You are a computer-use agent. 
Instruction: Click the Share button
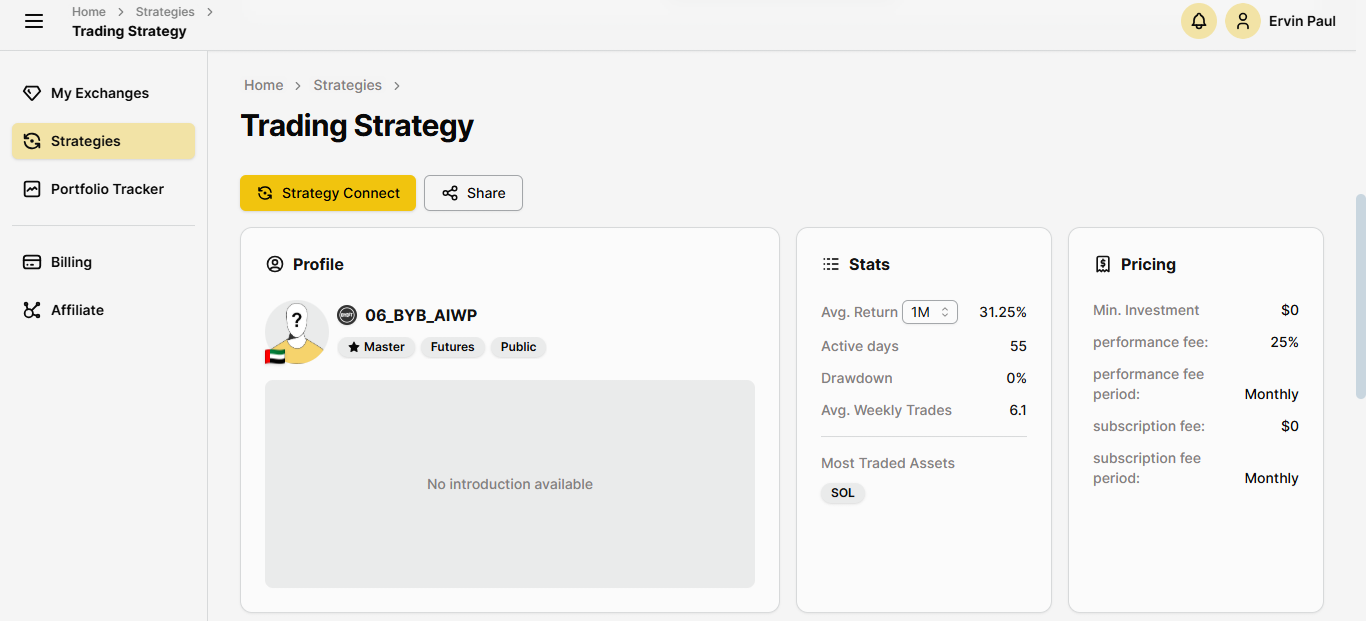coord(473,193)
